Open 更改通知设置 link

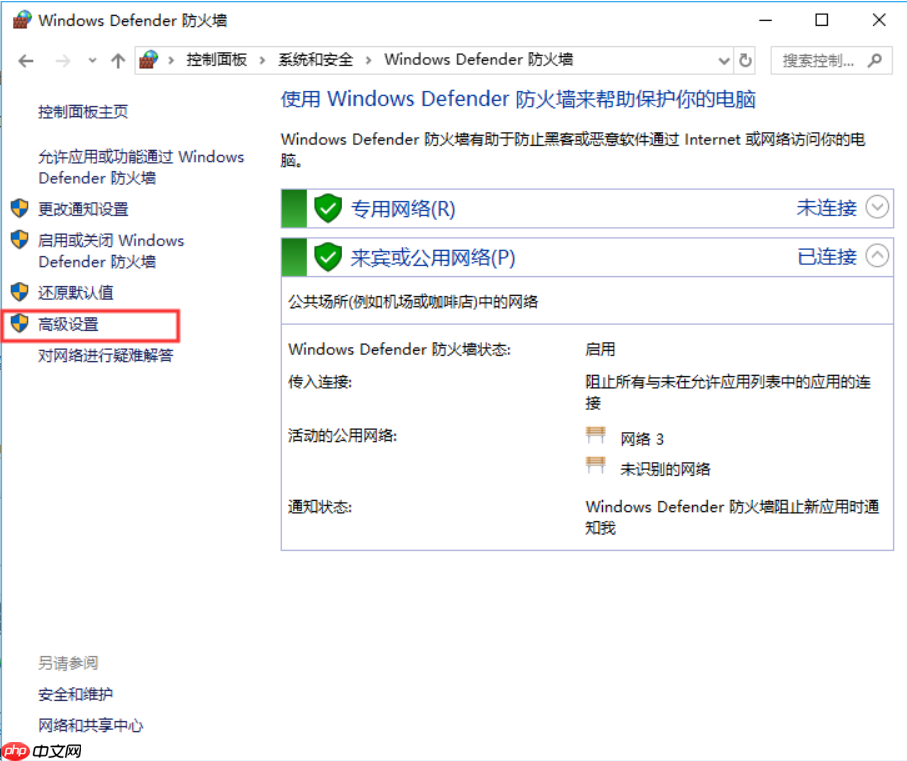(83, 209)
